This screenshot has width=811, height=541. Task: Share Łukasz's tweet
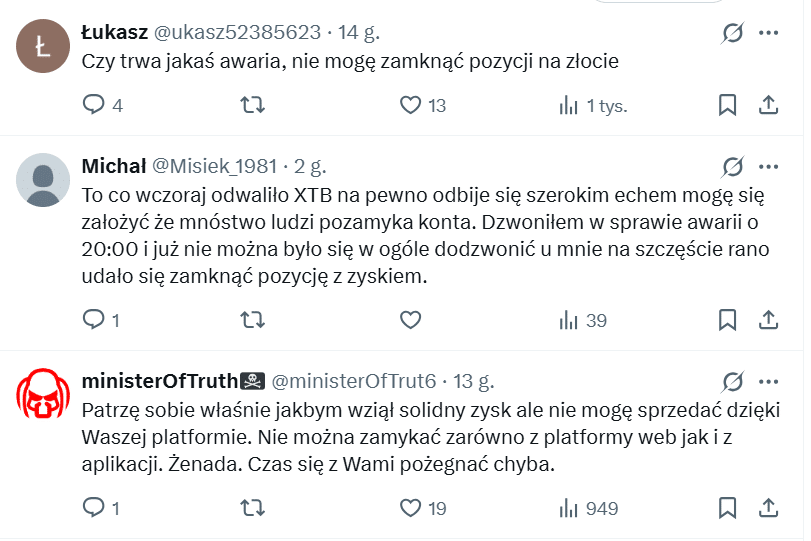point(768,105)
